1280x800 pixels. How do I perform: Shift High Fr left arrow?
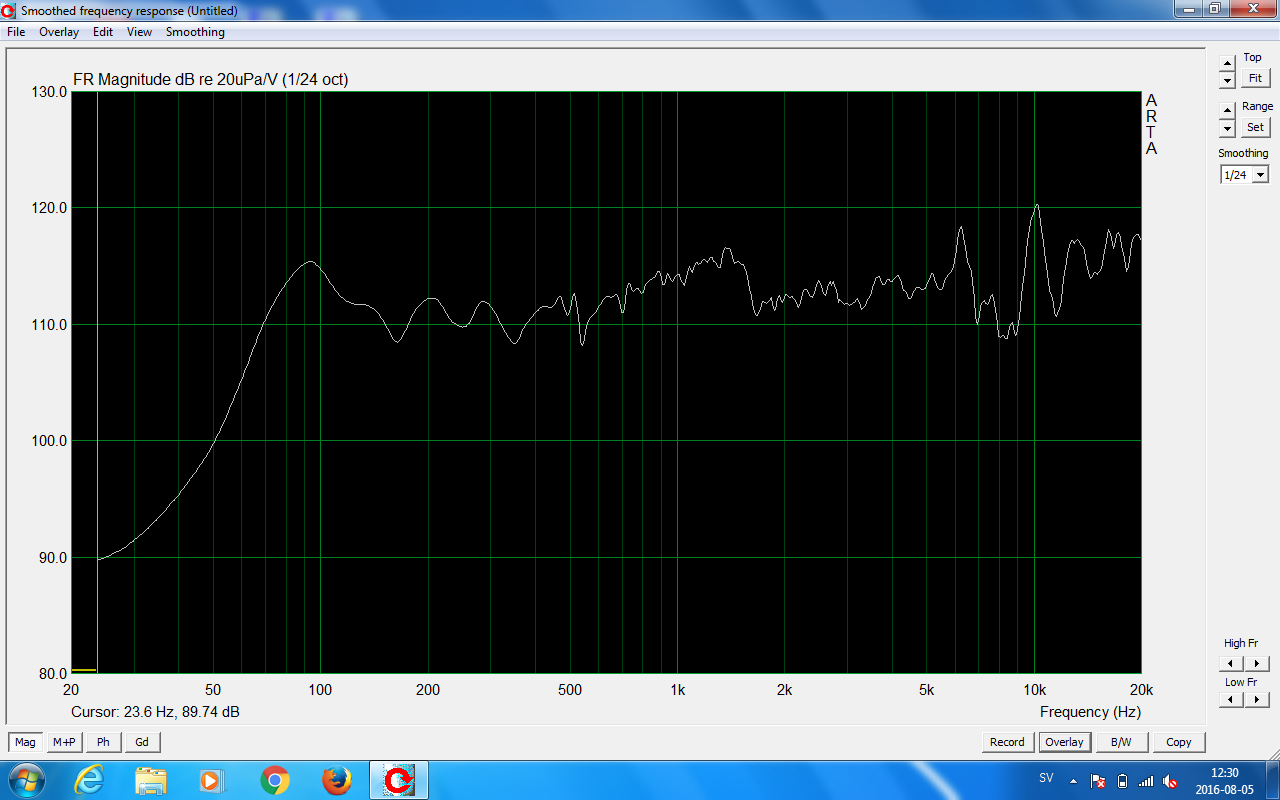click(1231, 663)
